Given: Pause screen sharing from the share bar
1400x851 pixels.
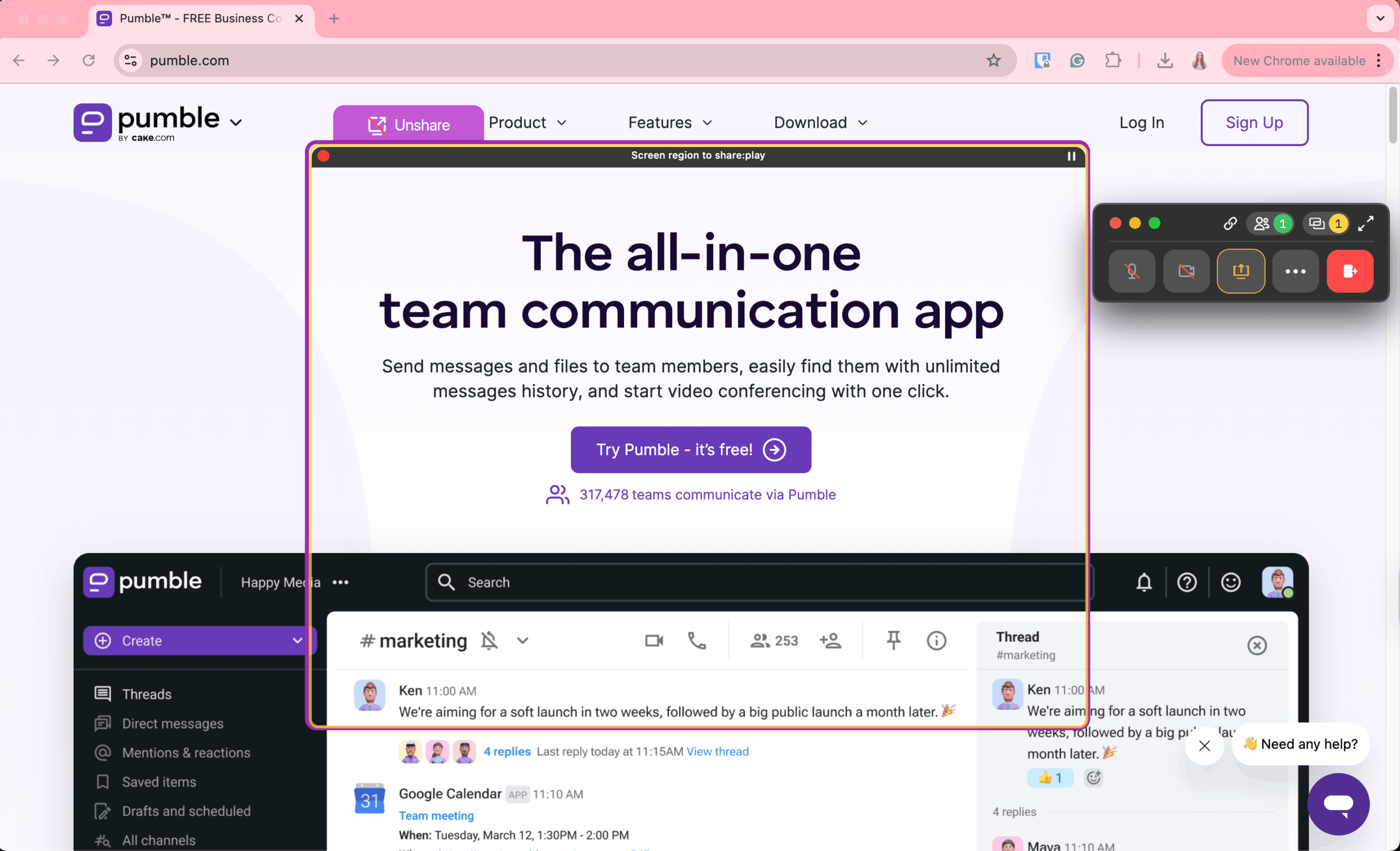Looking at the screenshot, I should pos(1070,156).
